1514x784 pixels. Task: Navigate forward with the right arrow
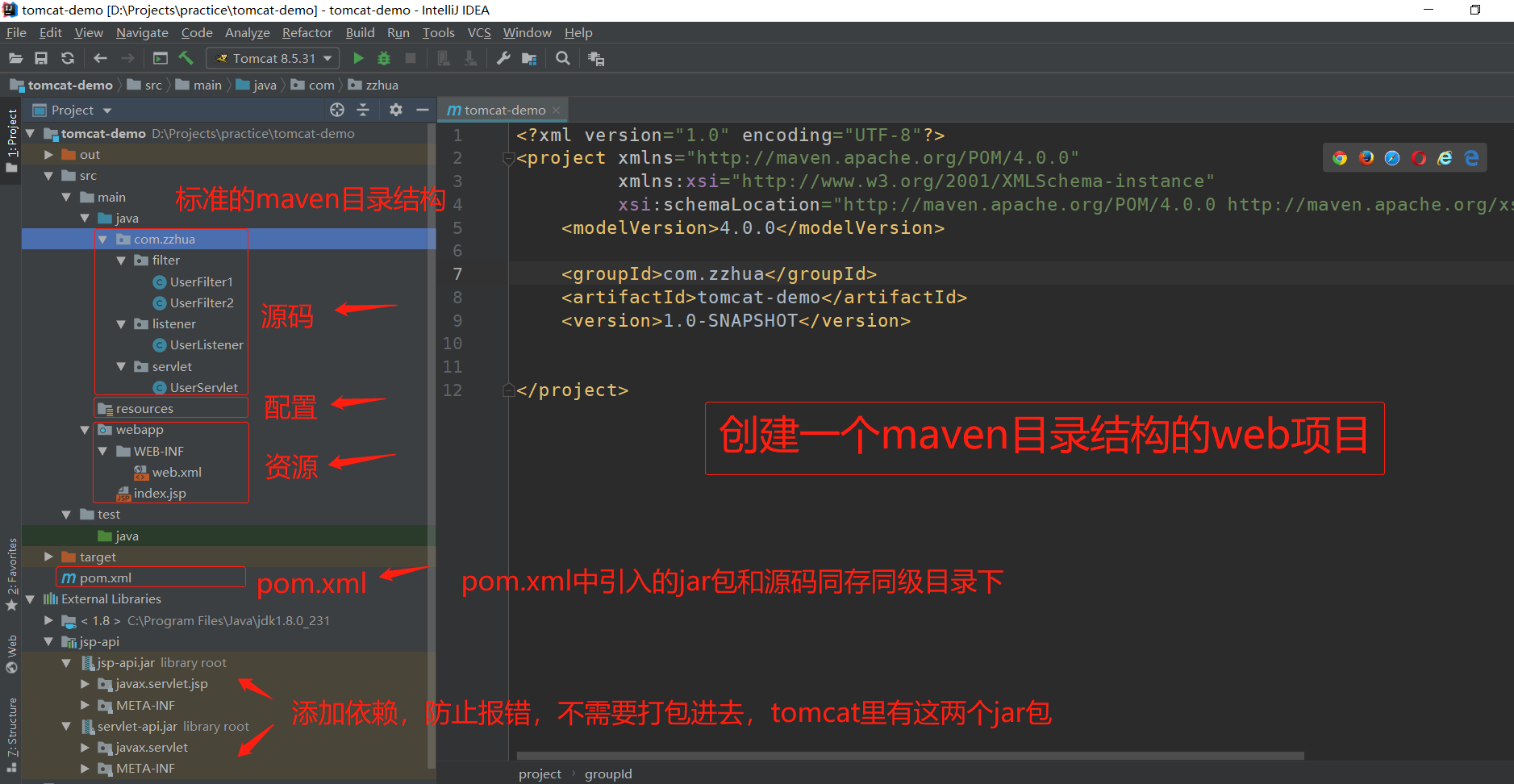127,58
